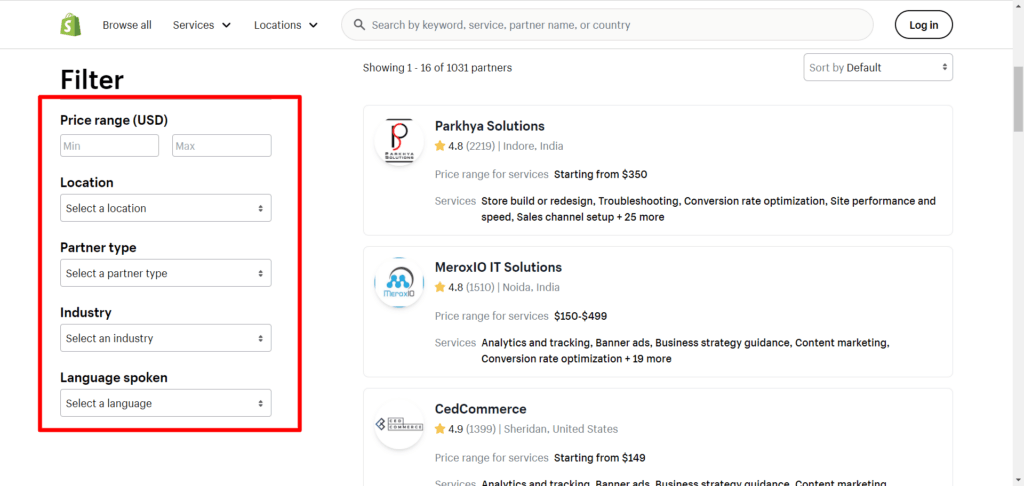Open MeroxIO IT Solutions partner title
The image size is (1024, 486).
(498, 267)
